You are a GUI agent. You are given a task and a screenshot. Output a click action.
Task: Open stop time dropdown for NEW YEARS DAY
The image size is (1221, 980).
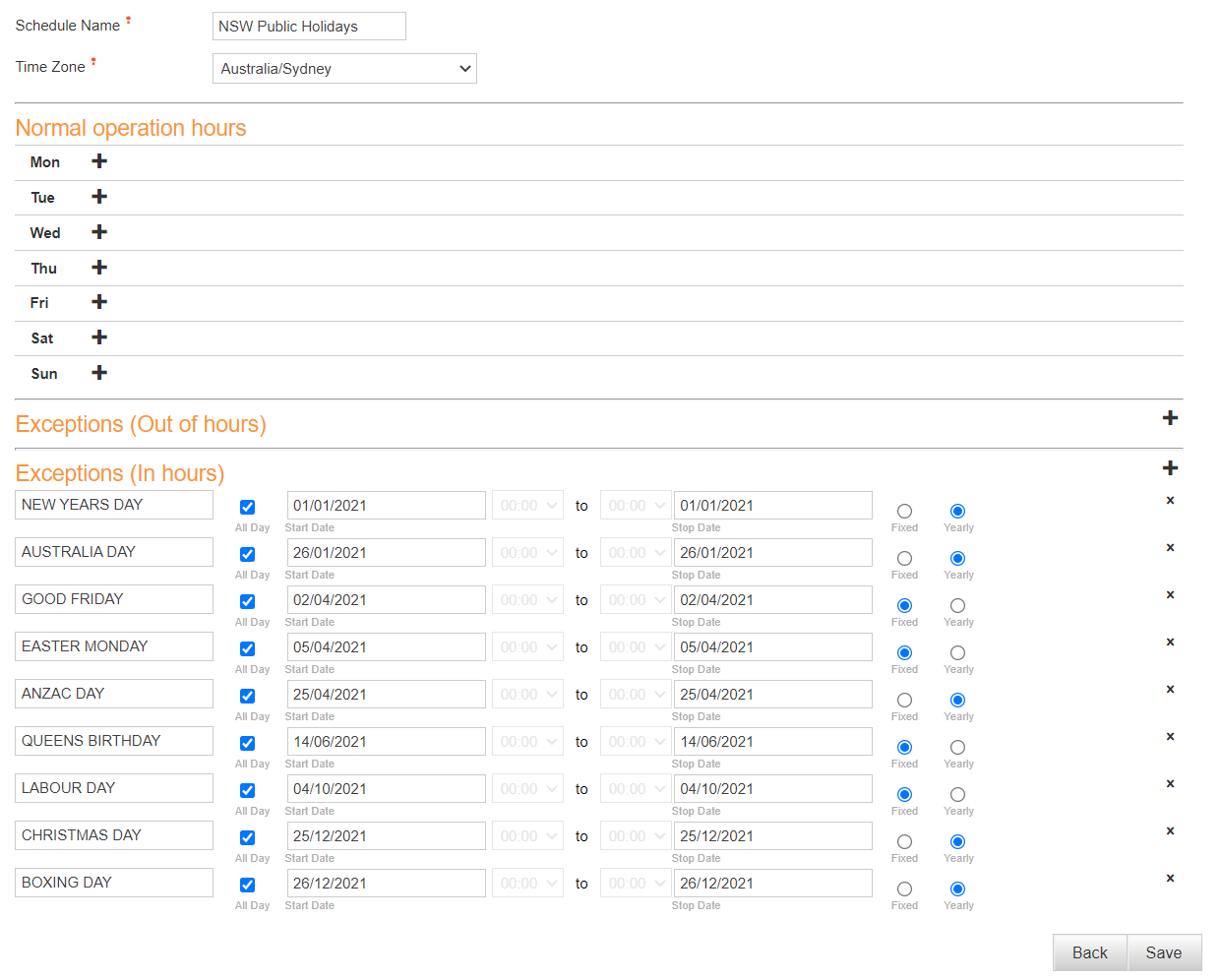[636, 506]
